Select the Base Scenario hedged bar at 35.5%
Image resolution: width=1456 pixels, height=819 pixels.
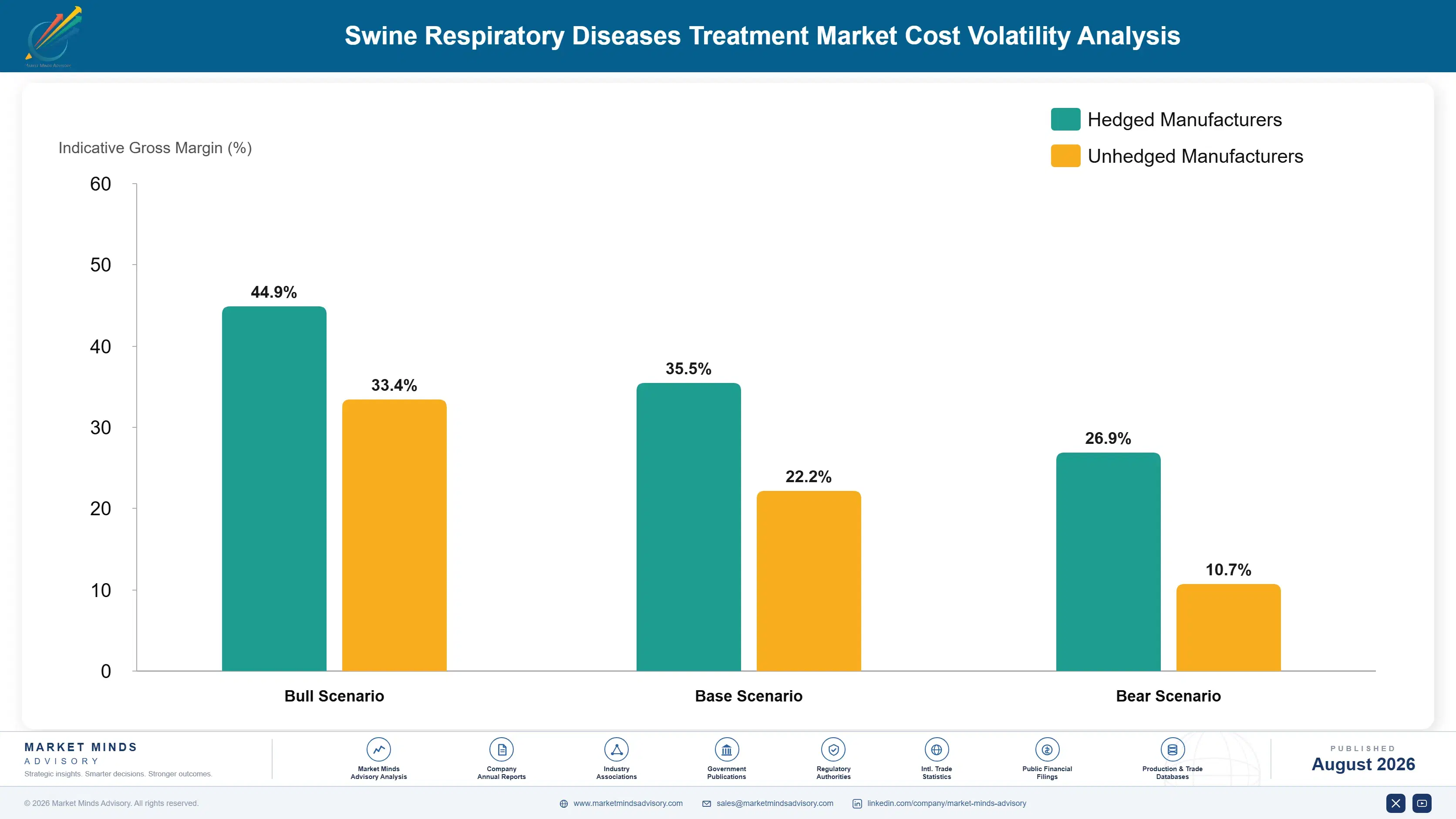tap(688, 527)
